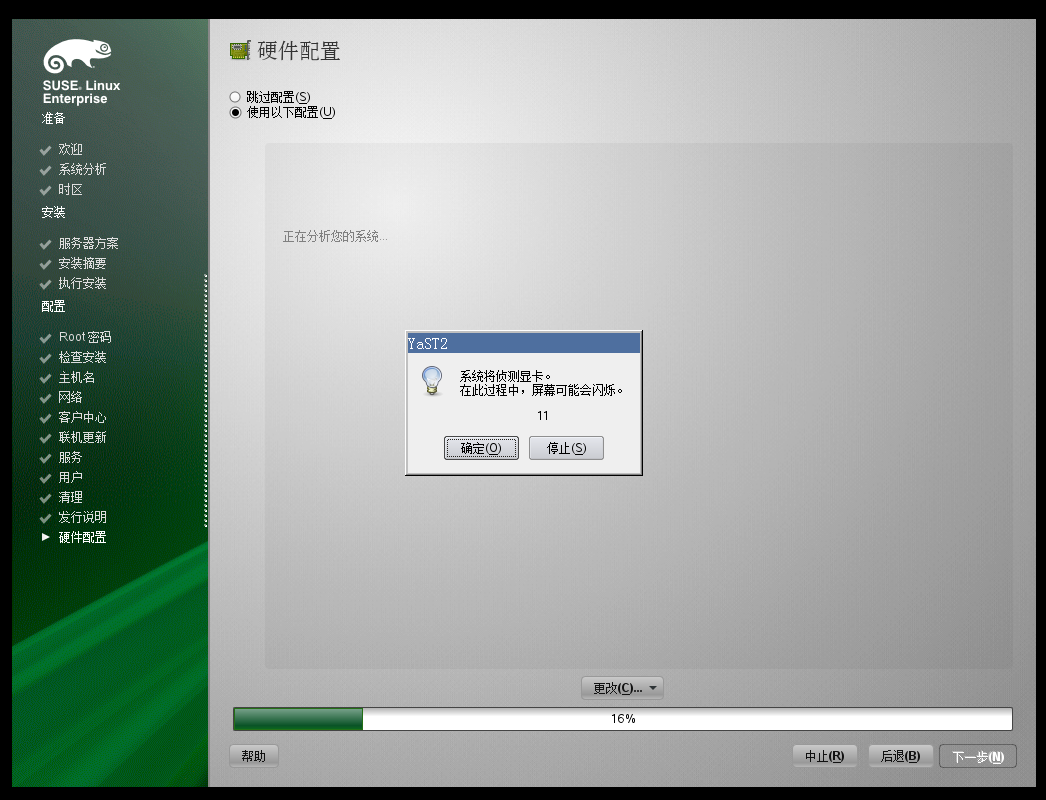Image resolution: width=1046 pixels, height=800 pixels.
Task: Click the checkmark icon beside 联机更新
Action: click(x=46, y=437)
